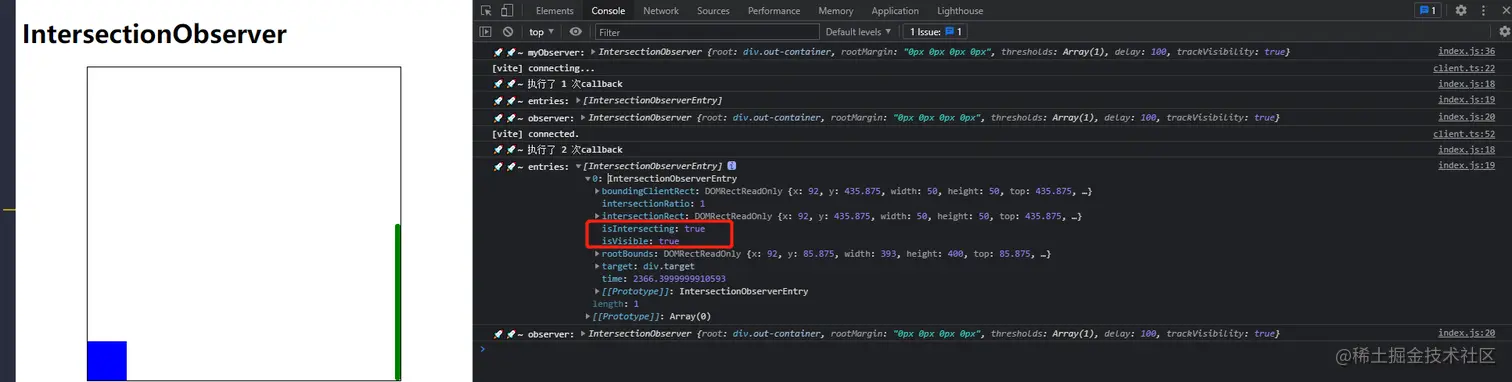The image size is (1512, 382).
Task: Select the '[vite] connected.' log message
Action: pos(535,134)
